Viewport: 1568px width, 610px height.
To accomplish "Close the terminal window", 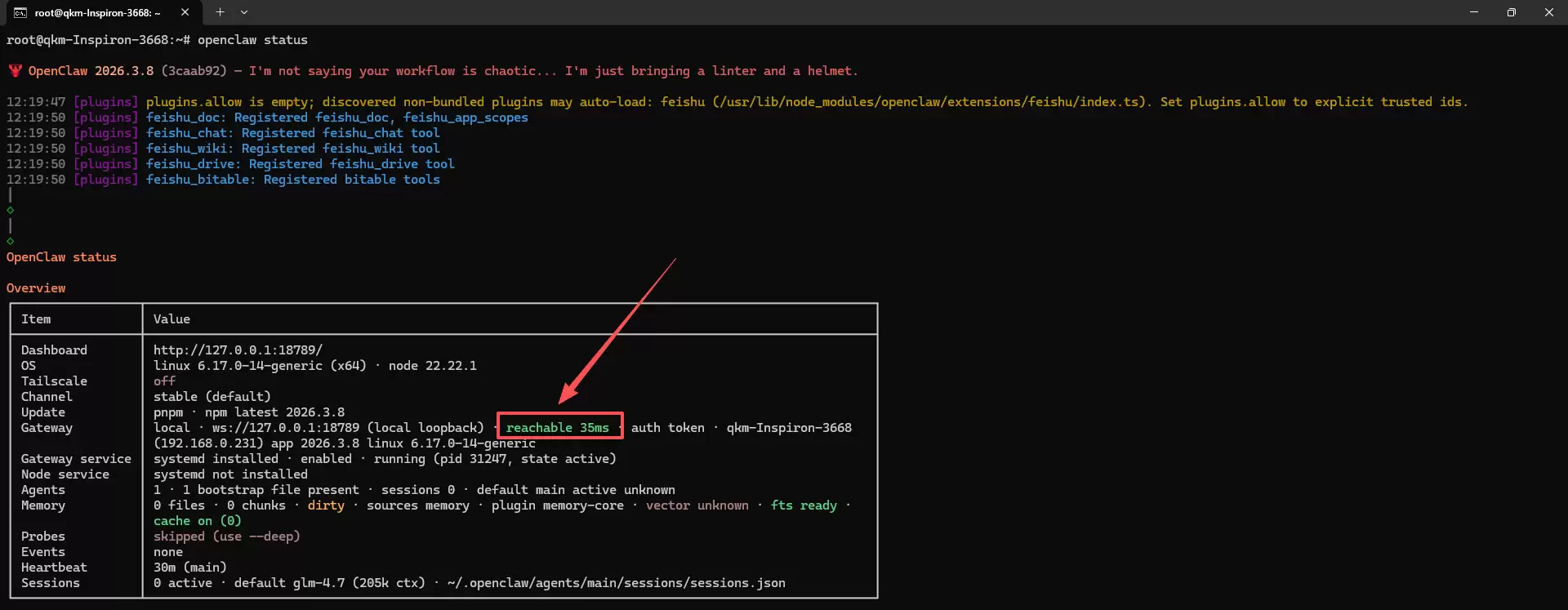I will pos(1549,12).
